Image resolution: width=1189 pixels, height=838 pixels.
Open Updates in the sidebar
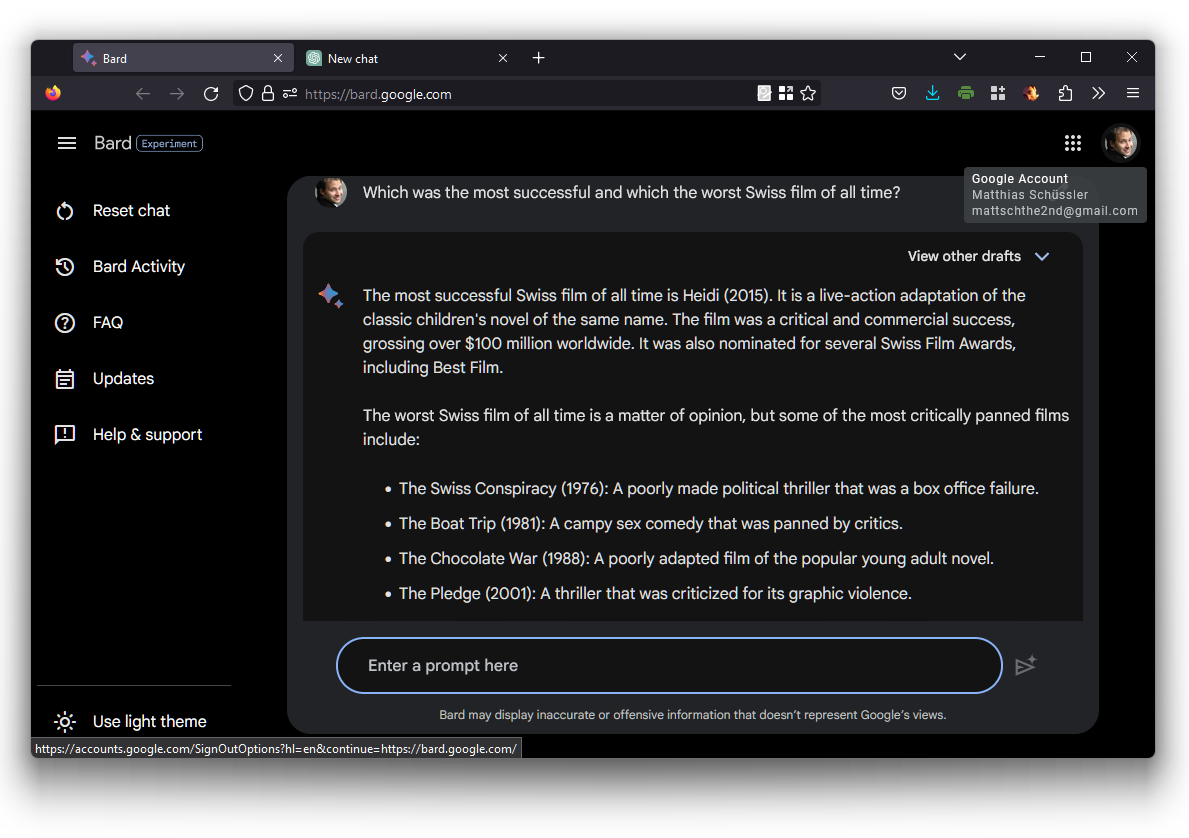click(123, 378)
